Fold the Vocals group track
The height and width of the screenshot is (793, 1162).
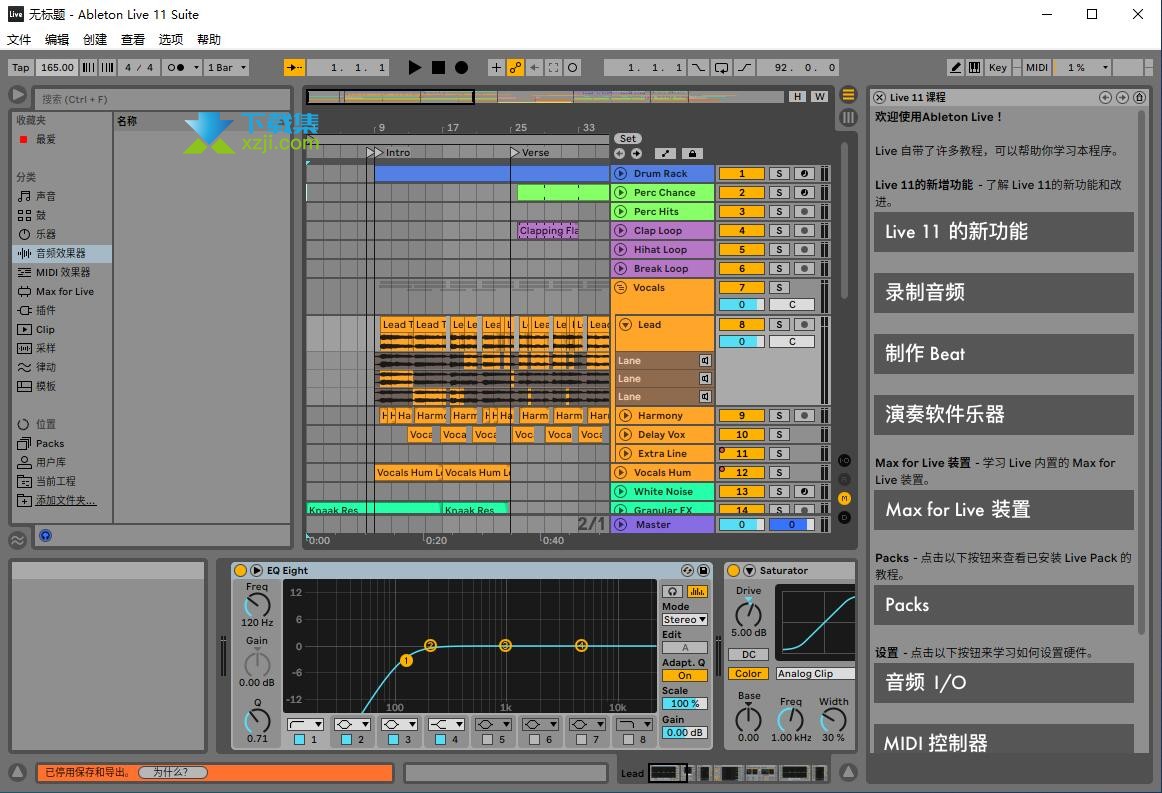pyautogui.click(x=620, y=288)
